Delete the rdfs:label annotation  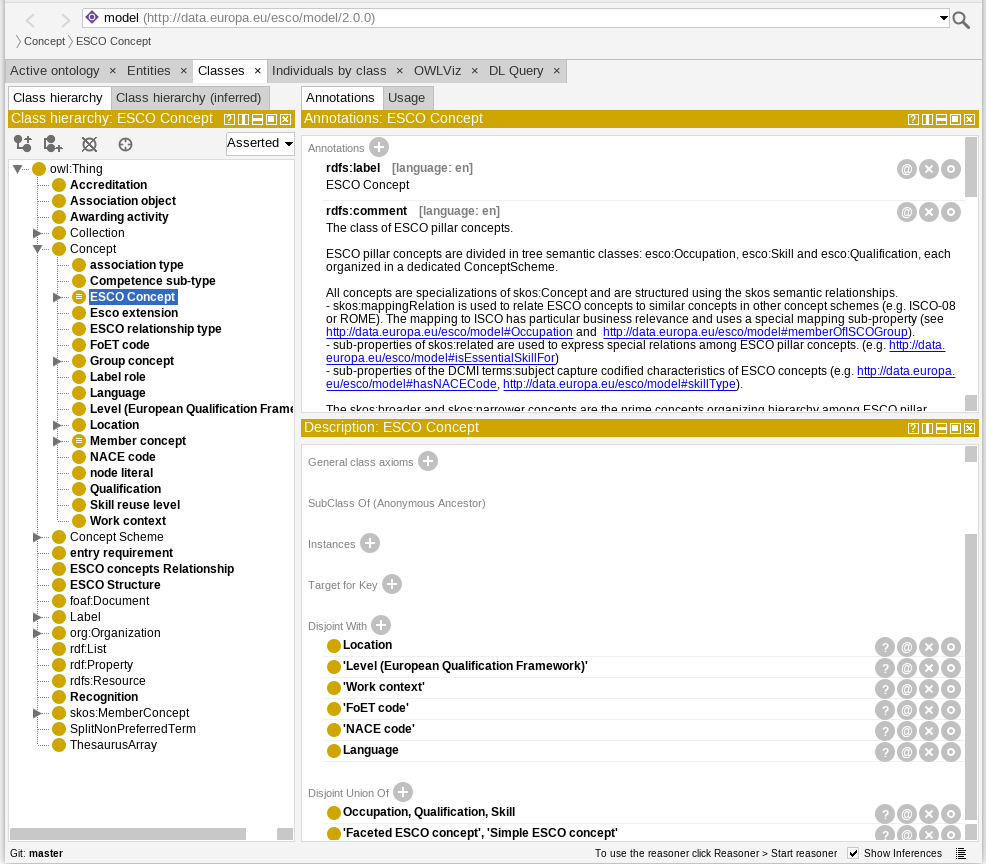929,169
